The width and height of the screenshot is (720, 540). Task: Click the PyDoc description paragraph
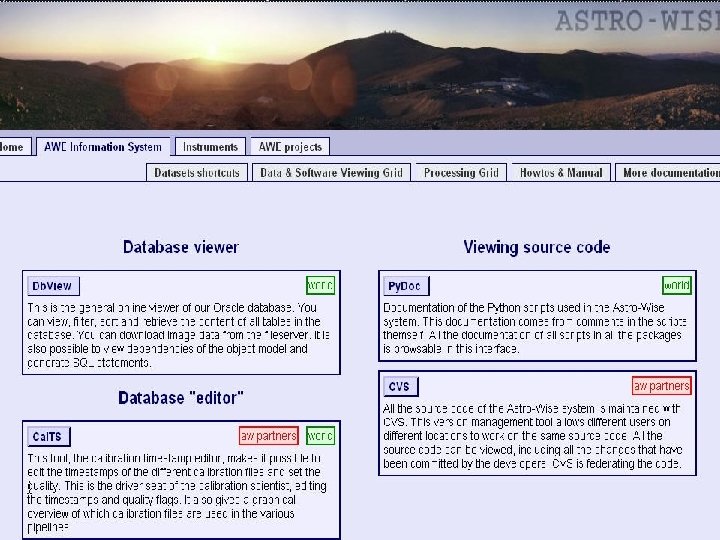(x=535, y=328)
